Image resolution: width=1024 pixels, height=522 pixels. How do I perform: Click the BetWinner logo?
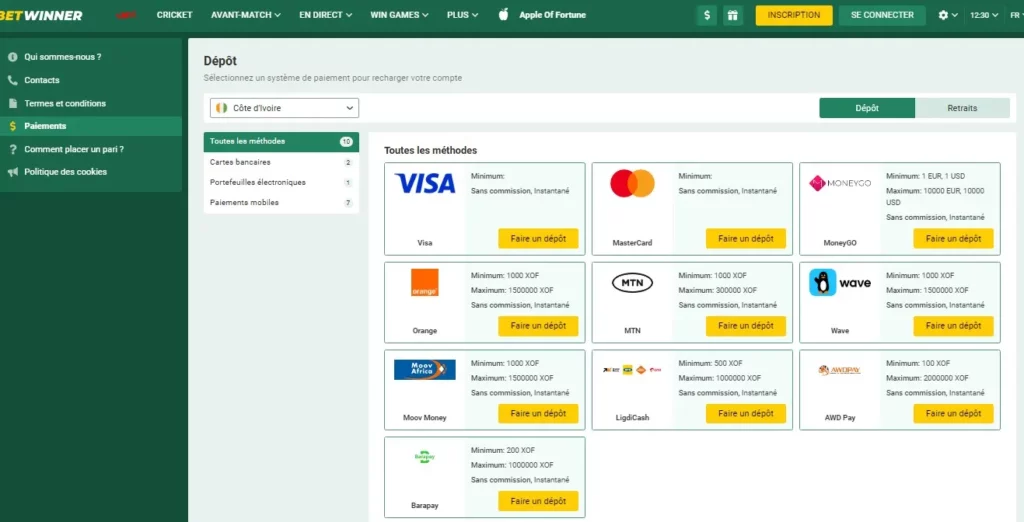(x=40, y=15)
